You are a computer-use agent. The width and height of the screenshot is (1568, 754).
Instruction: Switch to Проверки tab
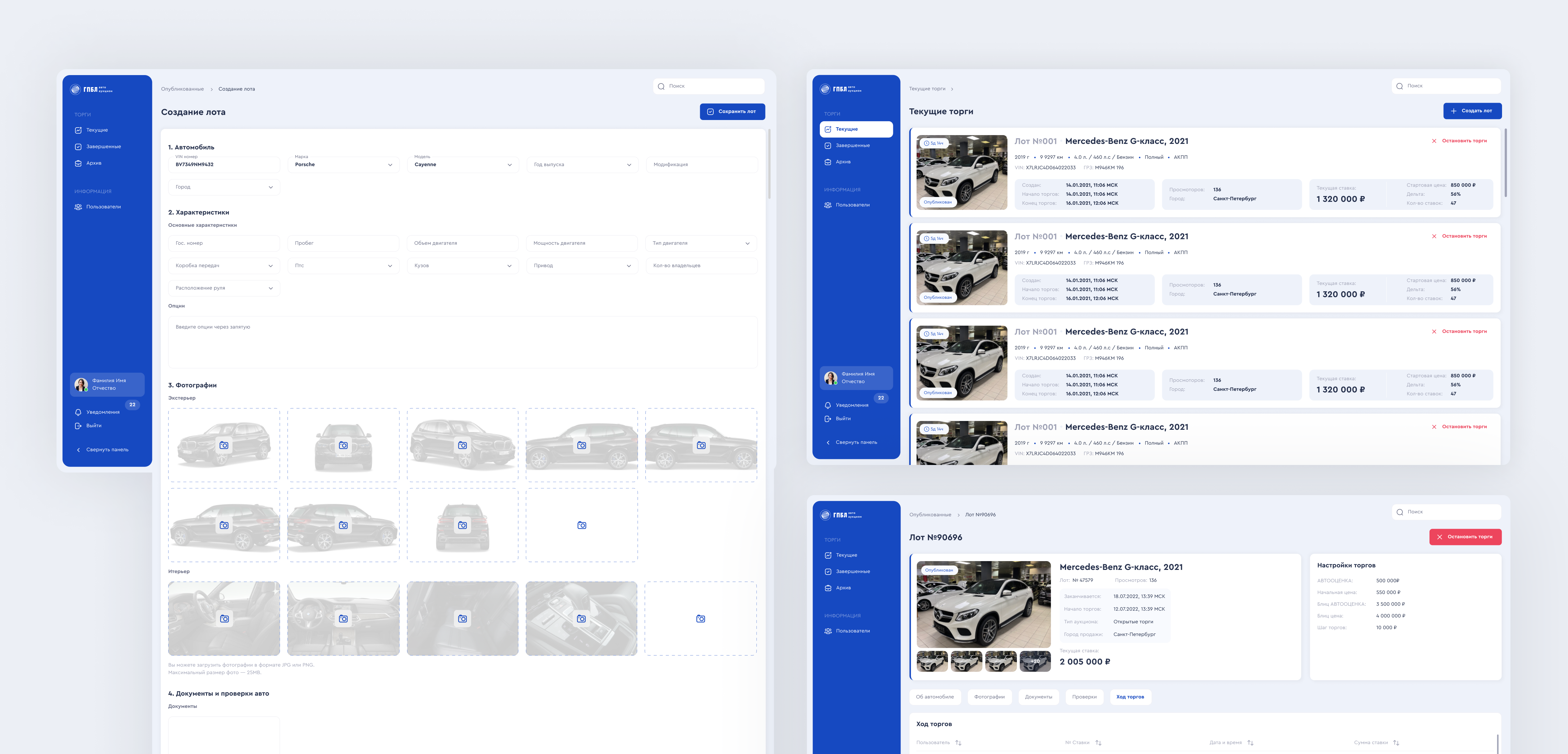1084,697
